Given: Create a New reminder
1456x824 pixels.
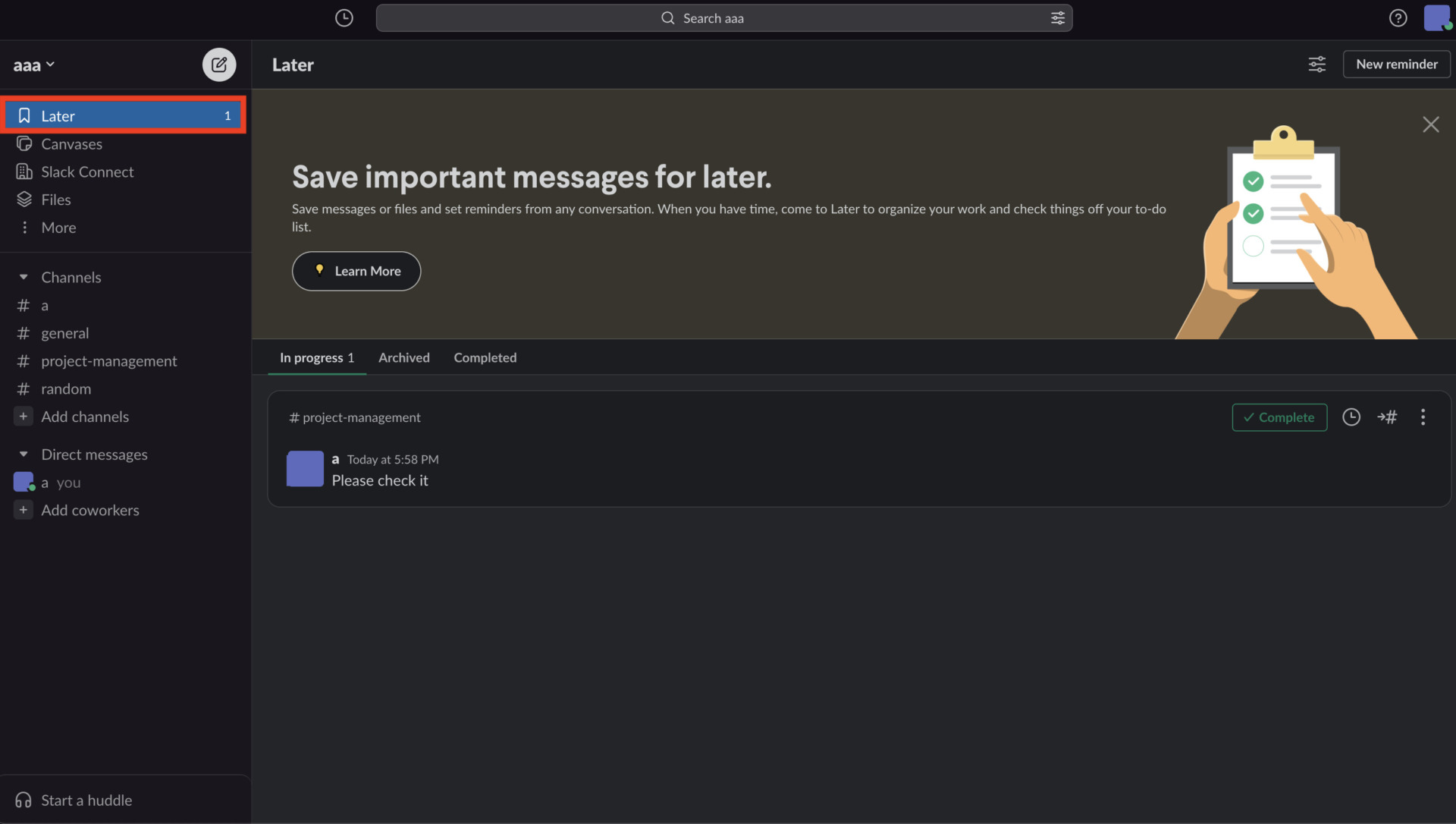Looking at the screenshot, I should tap(1396, 64).
